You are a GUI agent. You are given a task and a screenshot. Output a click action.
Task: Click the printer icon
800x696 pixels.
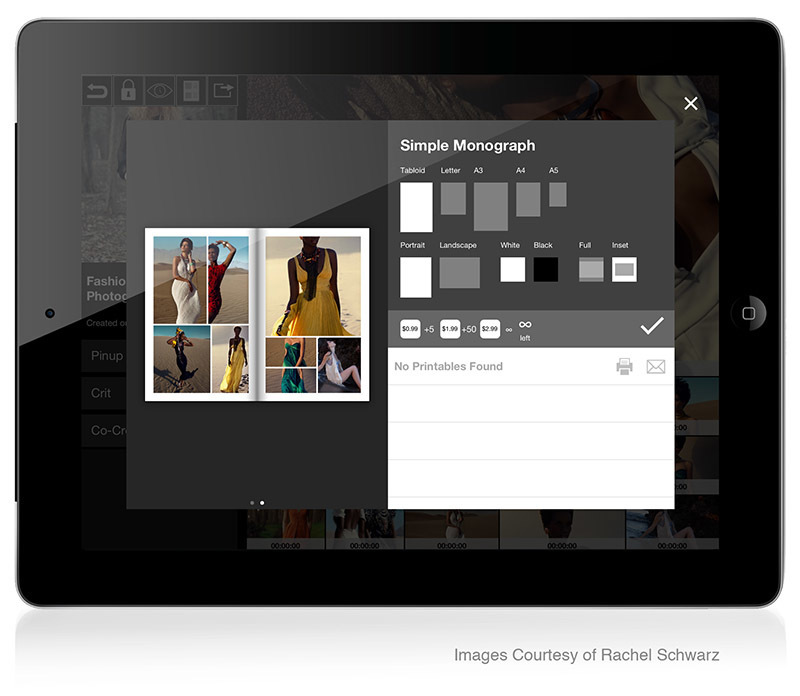tap(624, 367)
